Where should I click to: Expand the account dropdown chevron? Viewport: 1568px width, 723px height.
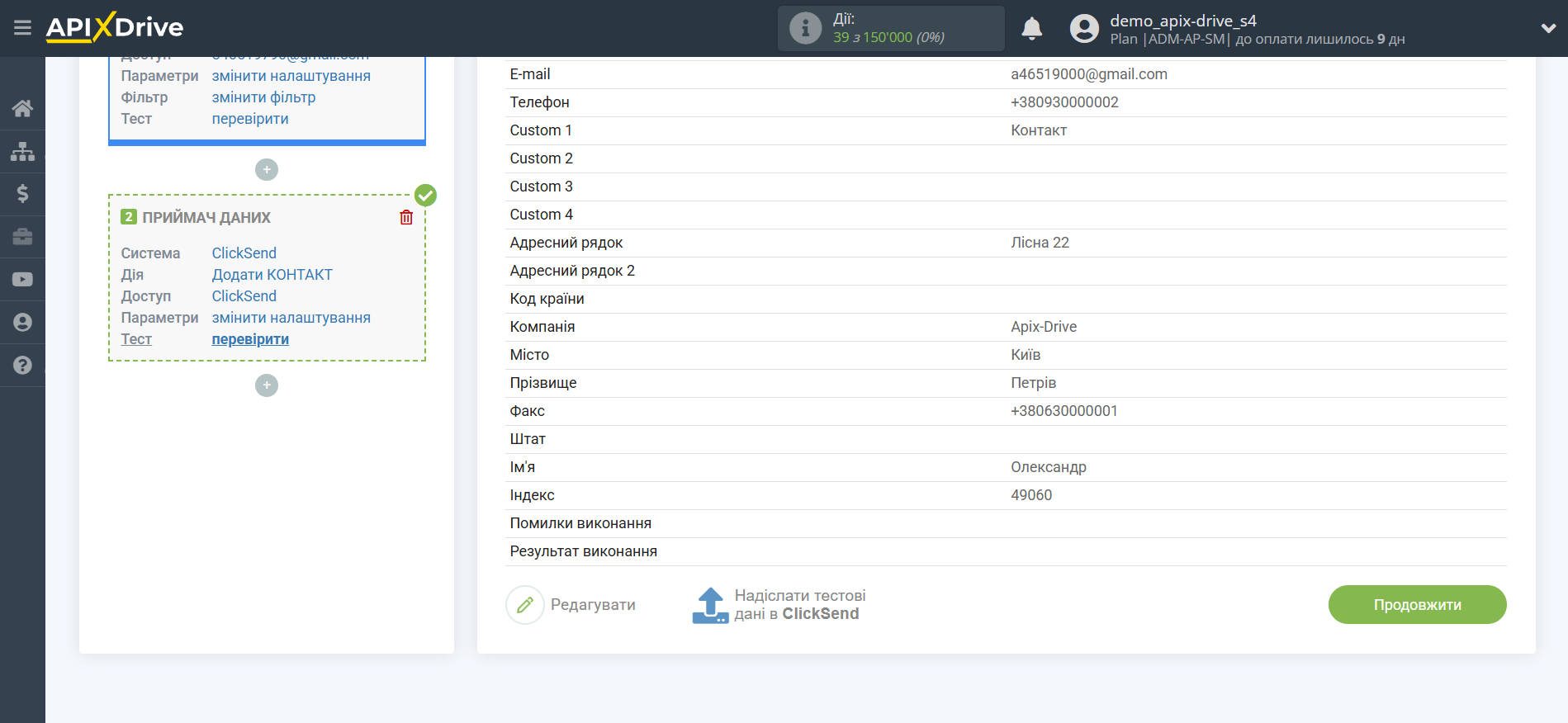tap(1548, 28)
